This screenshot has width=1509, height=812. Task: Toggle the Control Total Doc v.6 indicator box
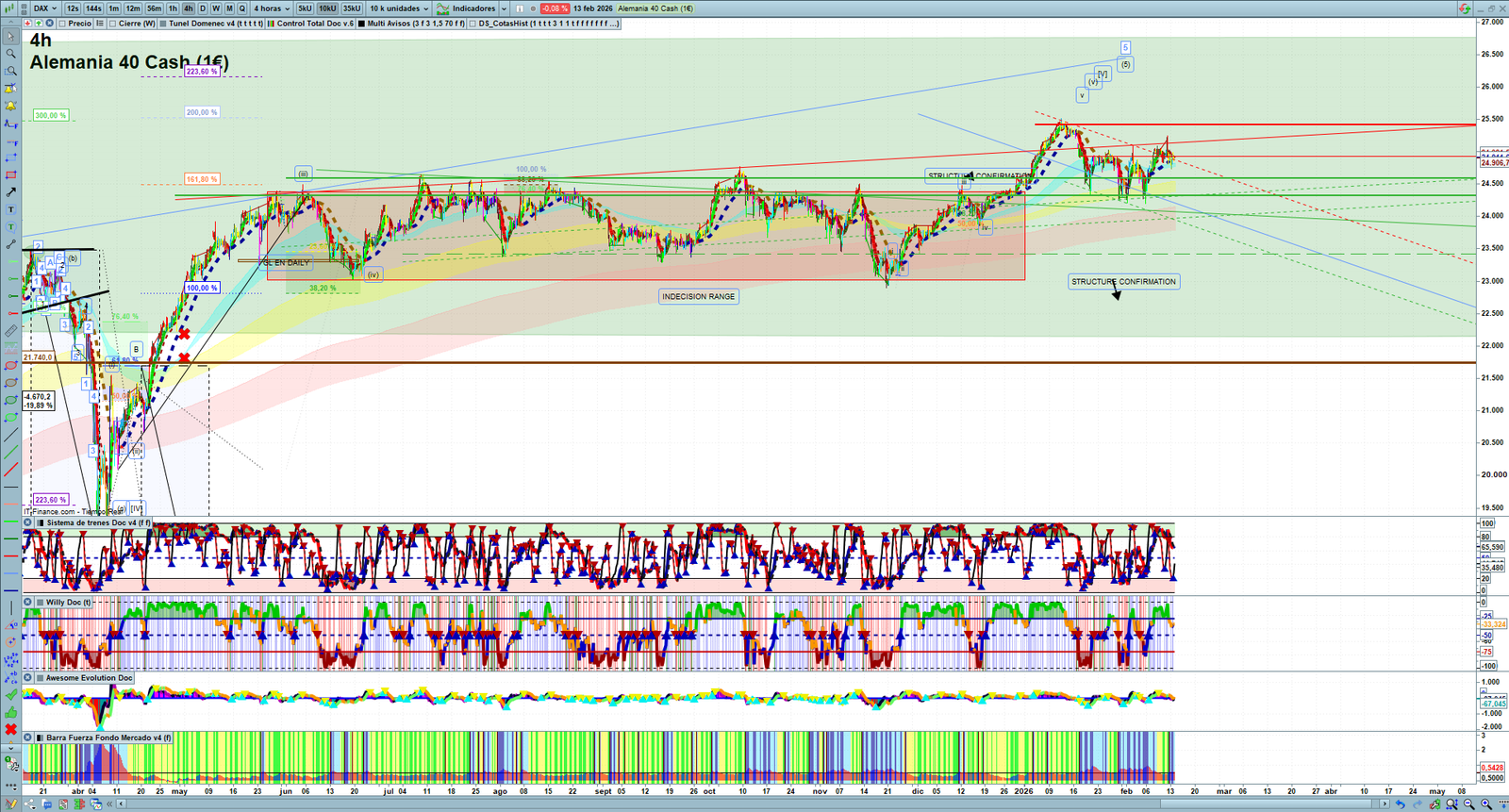(x=272, y=24)
